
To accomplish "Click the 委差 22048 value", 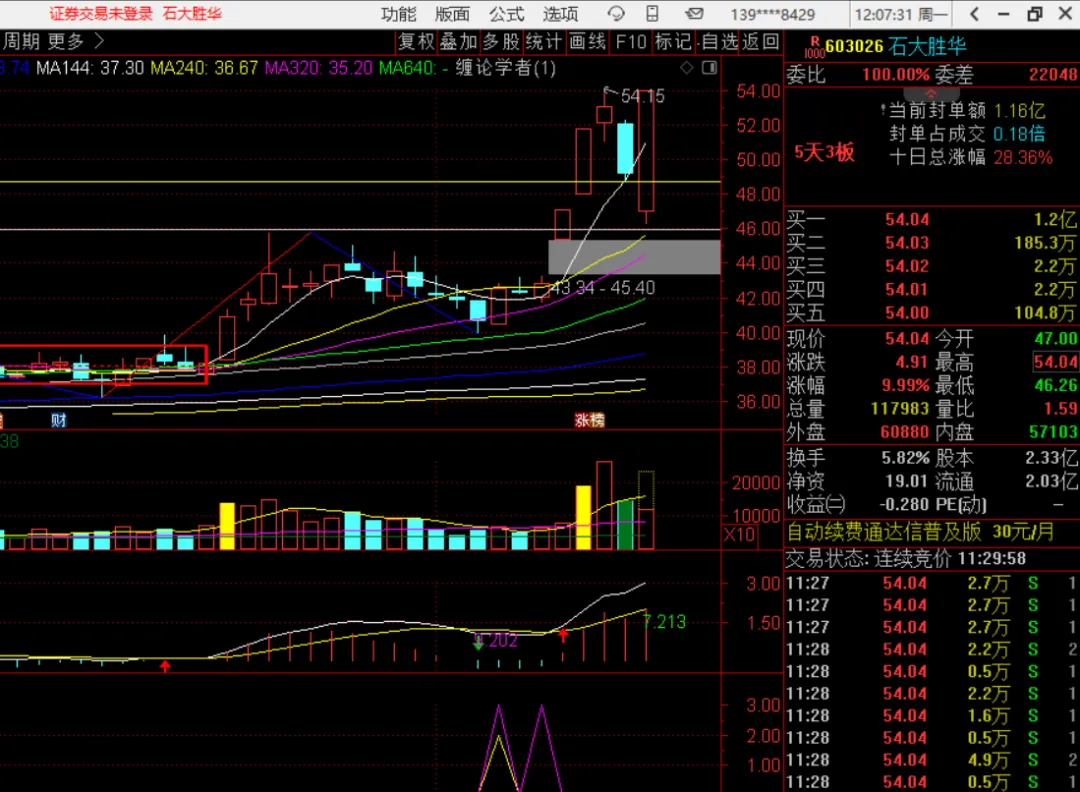I will click(1053, 74).
